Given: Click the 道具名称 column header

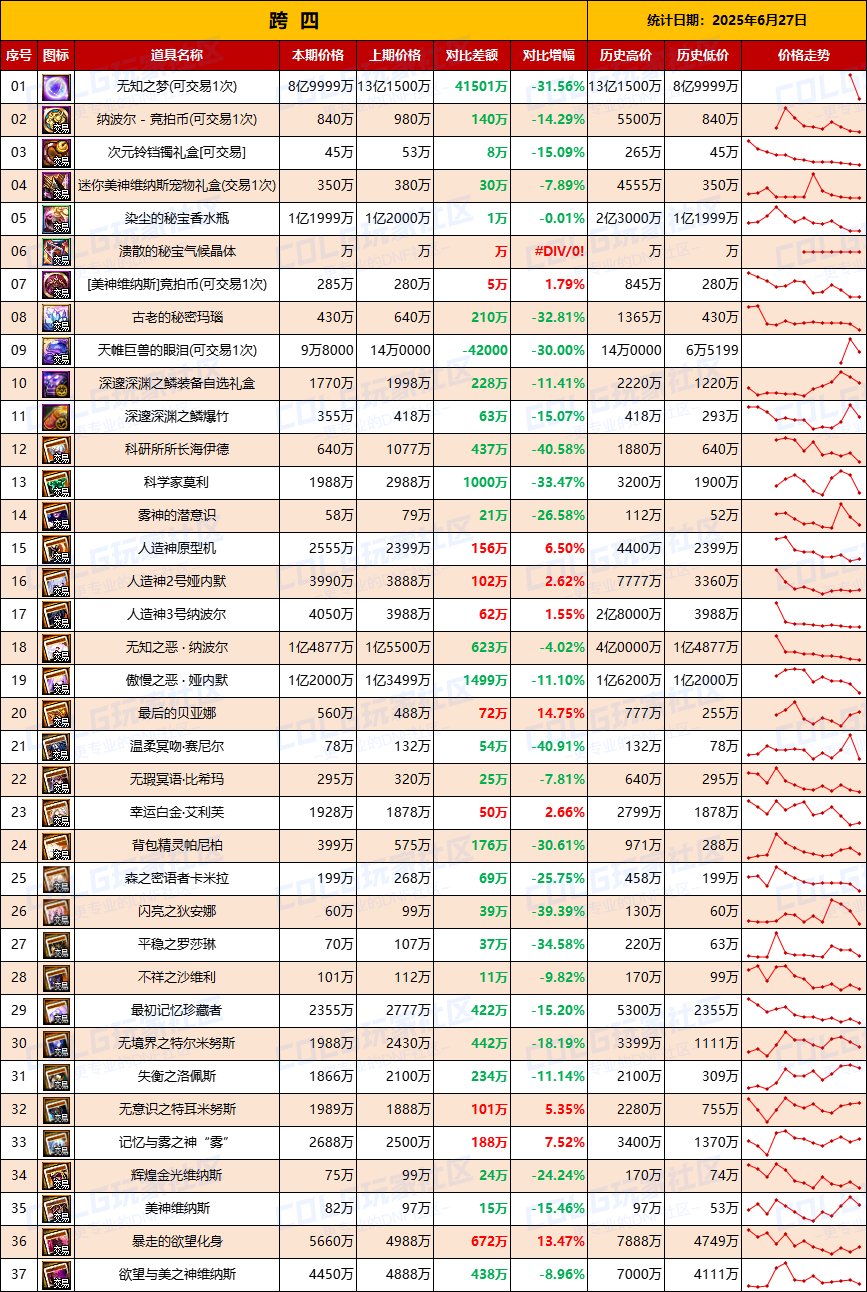Looking at the screenshot, I should tap(177, 55).
